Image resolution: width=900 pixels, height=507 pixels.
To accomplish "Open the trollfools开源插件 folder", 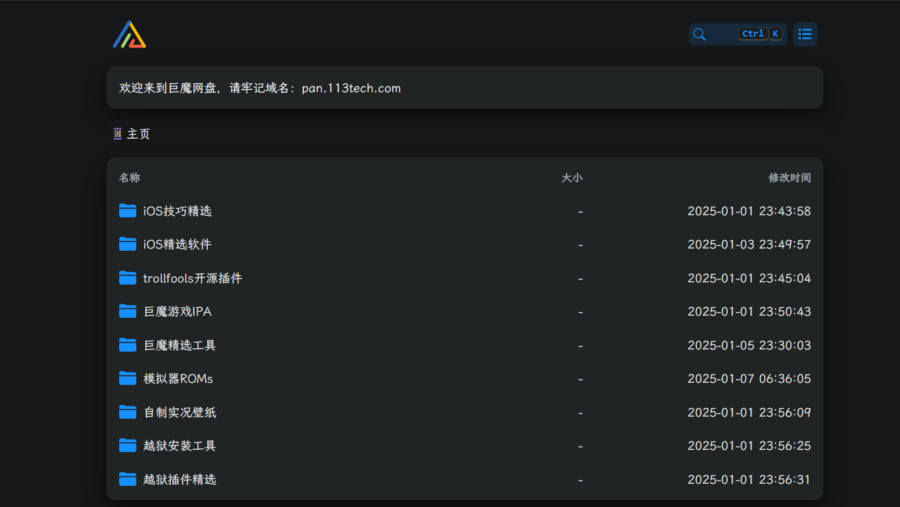I will (x=192, y=278).
